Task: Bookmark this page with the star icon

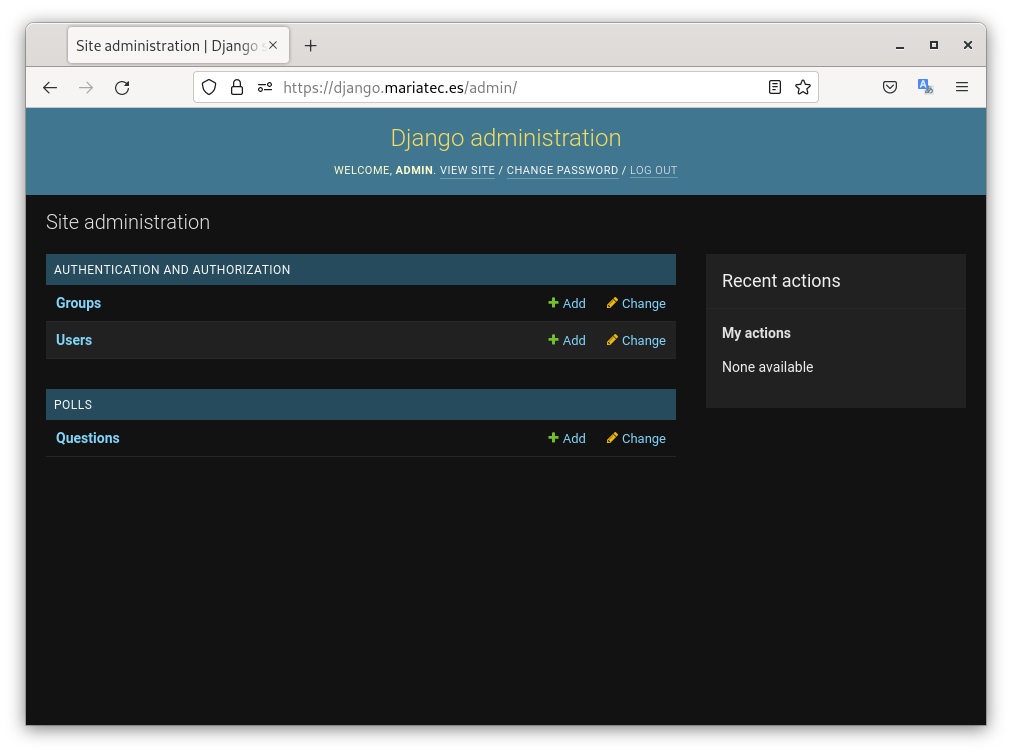Action: (x=802, y=88)
